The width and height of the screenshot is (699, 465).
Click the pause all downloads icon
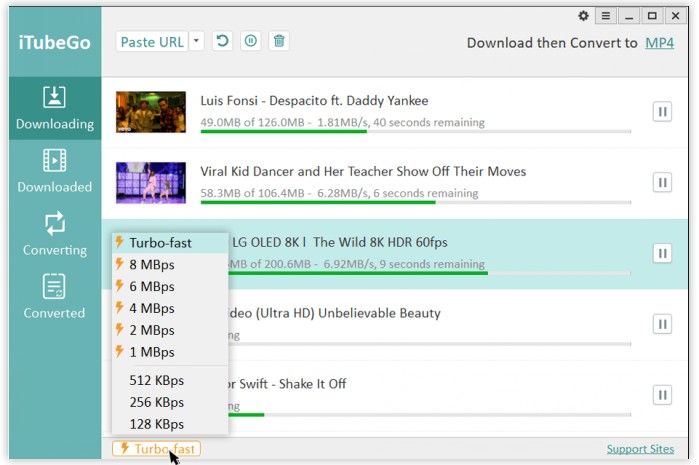(251, 41)
